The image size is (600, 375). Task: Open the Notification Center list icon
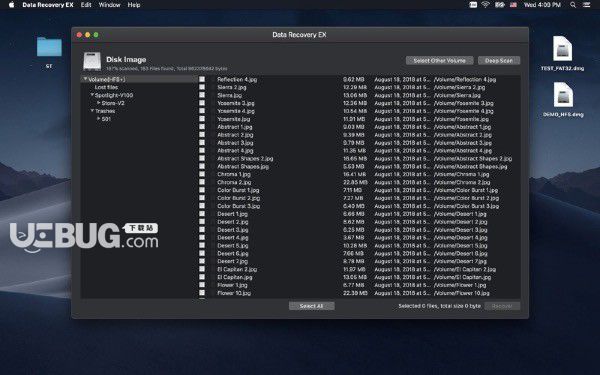(586, 5)
